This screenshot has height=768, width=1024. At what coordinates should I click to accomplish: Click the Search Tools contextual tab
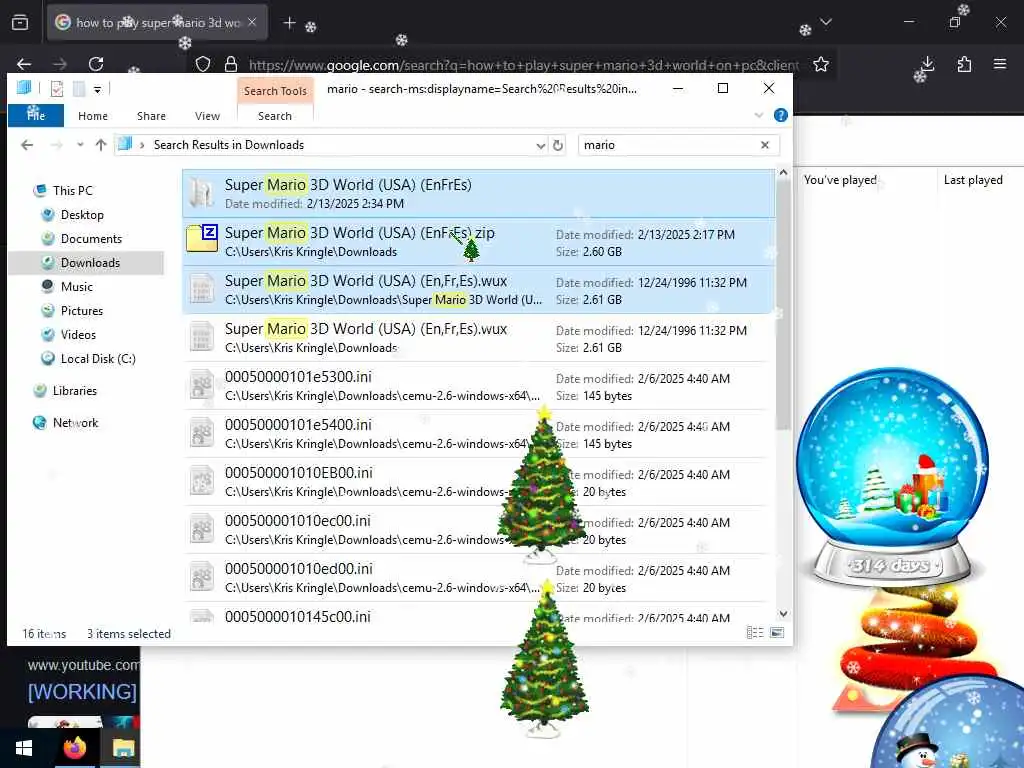tap(275, 91)
